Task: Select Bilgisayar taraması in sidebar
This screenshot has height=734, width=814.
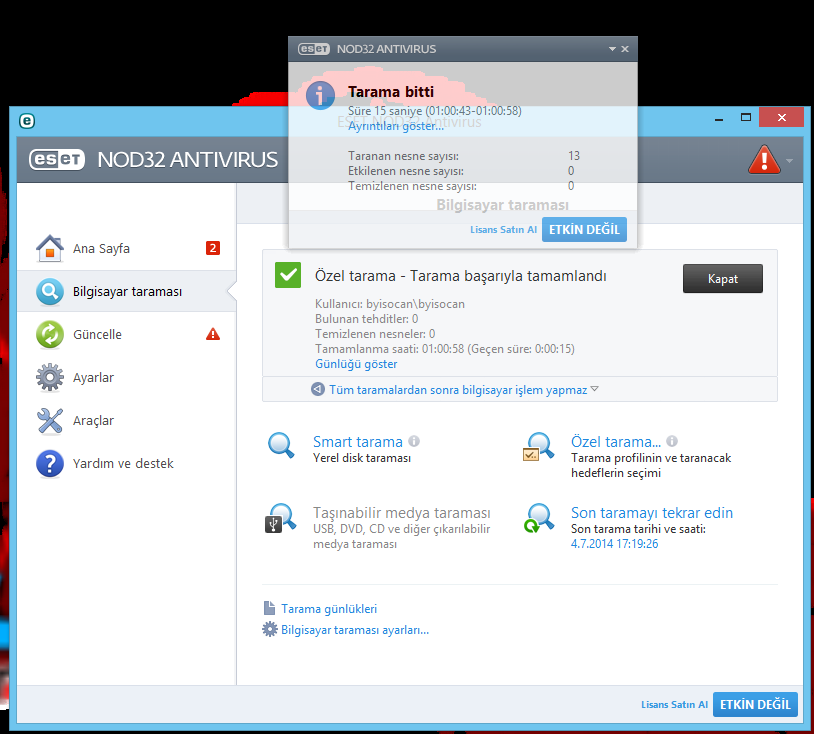Action: click(x=127, y=291)
